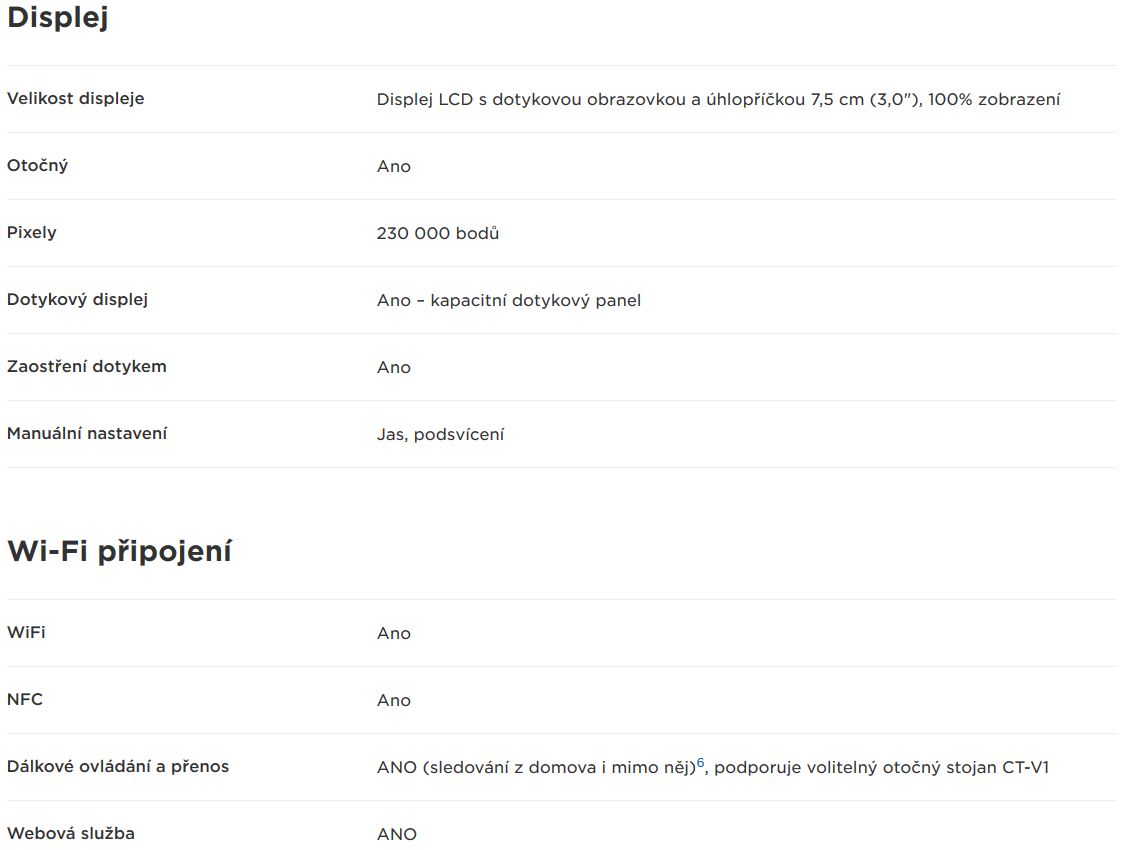Screen dimensions: 1131x850
Task: Click the ANO value for Webová služba
Action: pyautogui.click(x=397, y=834)
